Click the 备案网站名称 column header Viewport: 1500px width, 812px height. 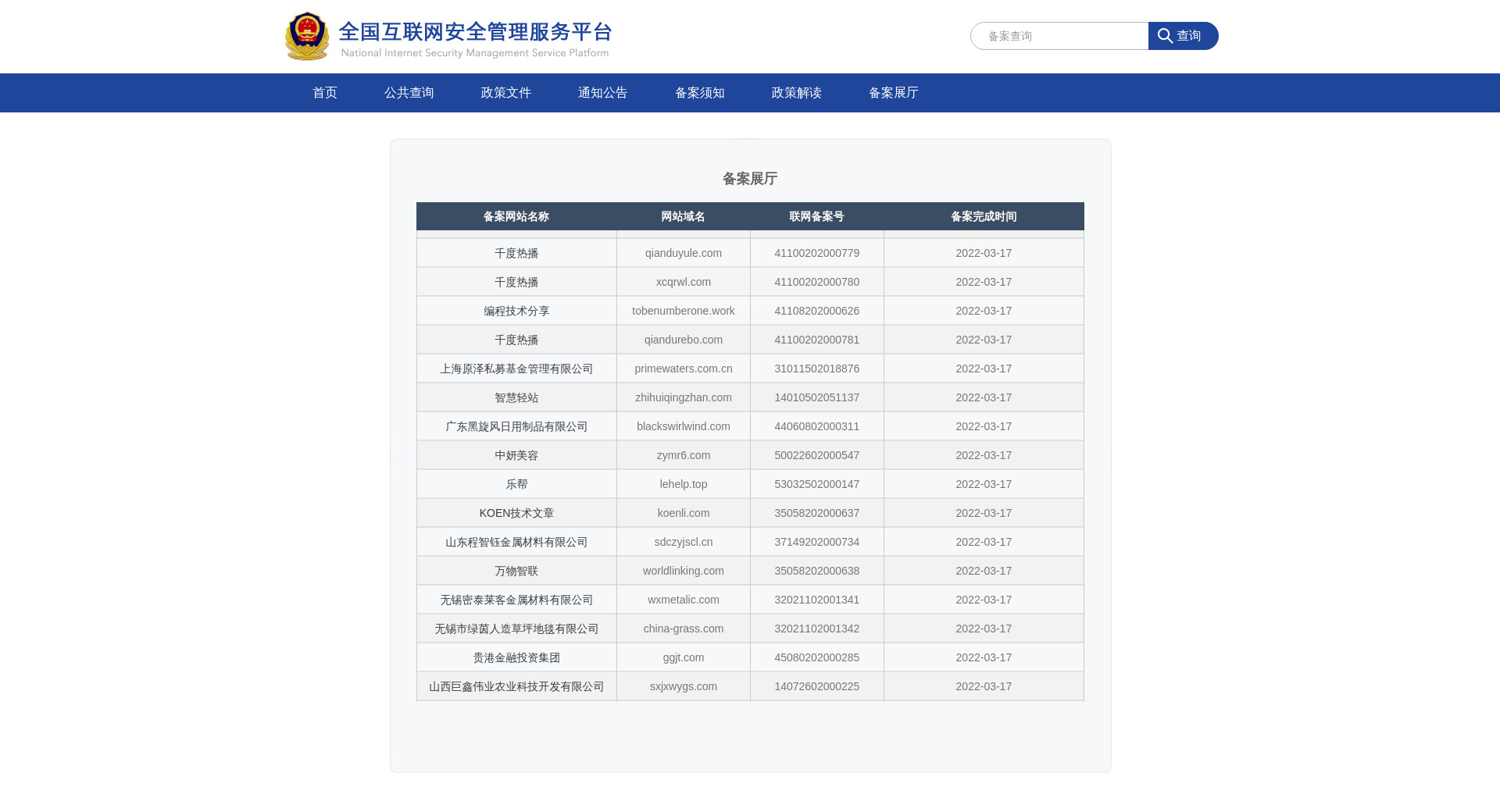[x=516, y=216]
